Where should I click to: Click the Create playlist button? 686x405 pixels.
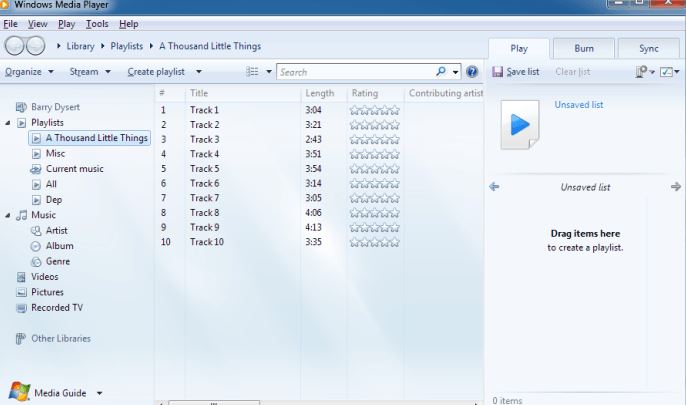click(156, 72)
